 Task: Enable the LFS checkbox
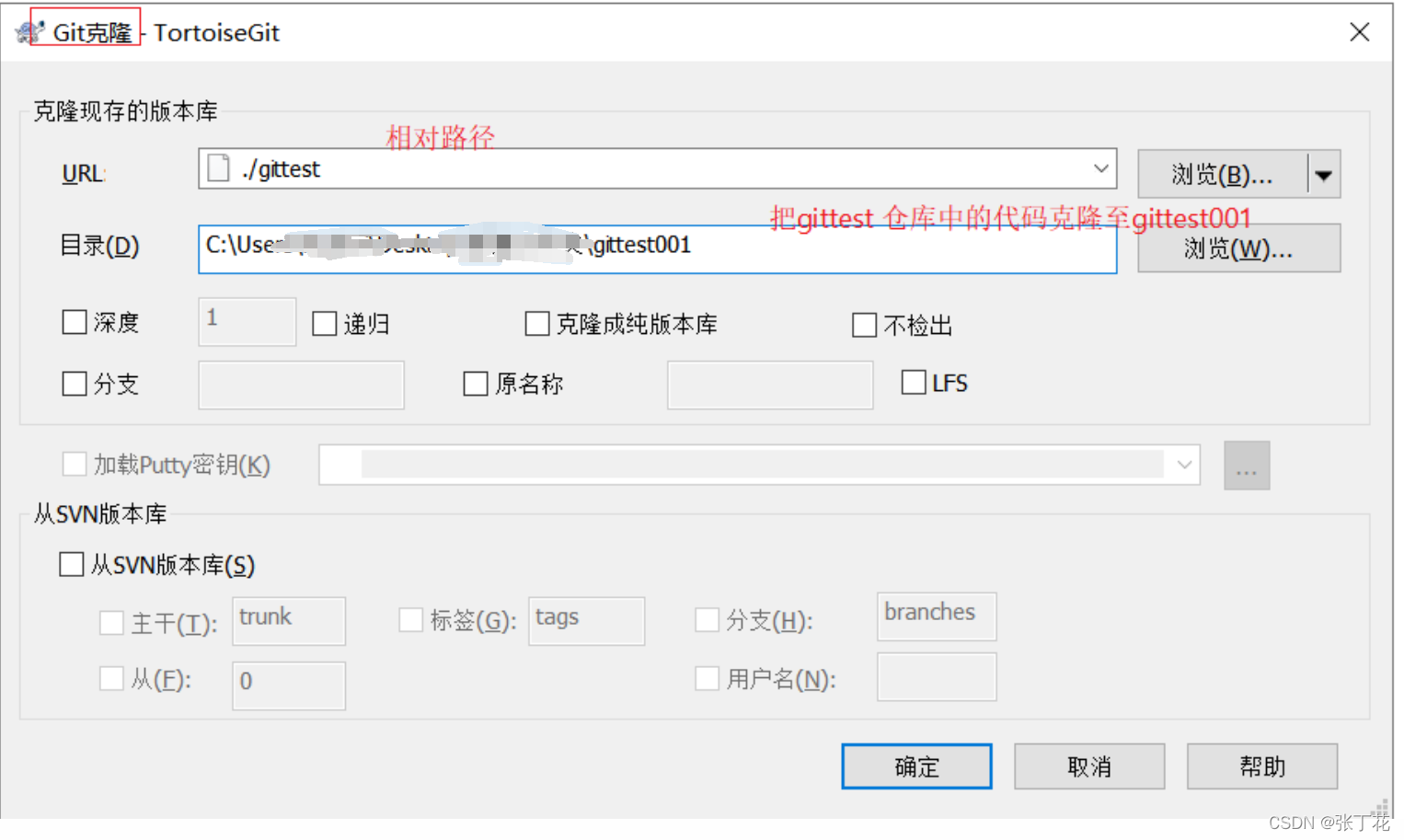tap(914, 382)
